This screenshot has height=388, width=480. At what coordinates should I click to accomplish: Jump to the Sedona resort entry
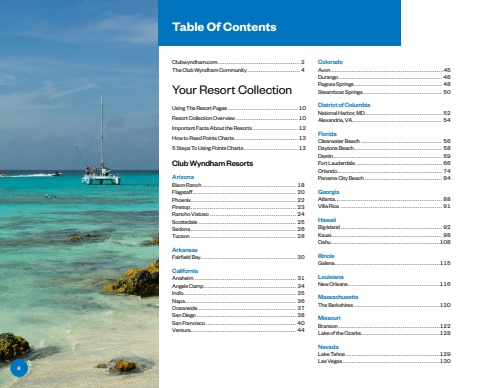click(238, 229)
